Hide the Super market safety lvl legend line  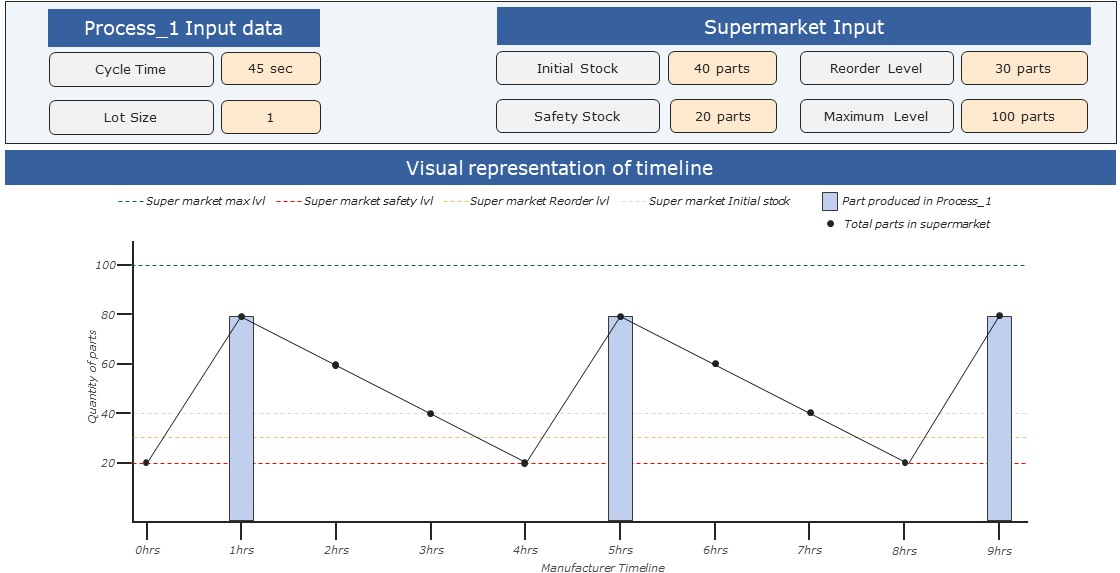point(354,201)
